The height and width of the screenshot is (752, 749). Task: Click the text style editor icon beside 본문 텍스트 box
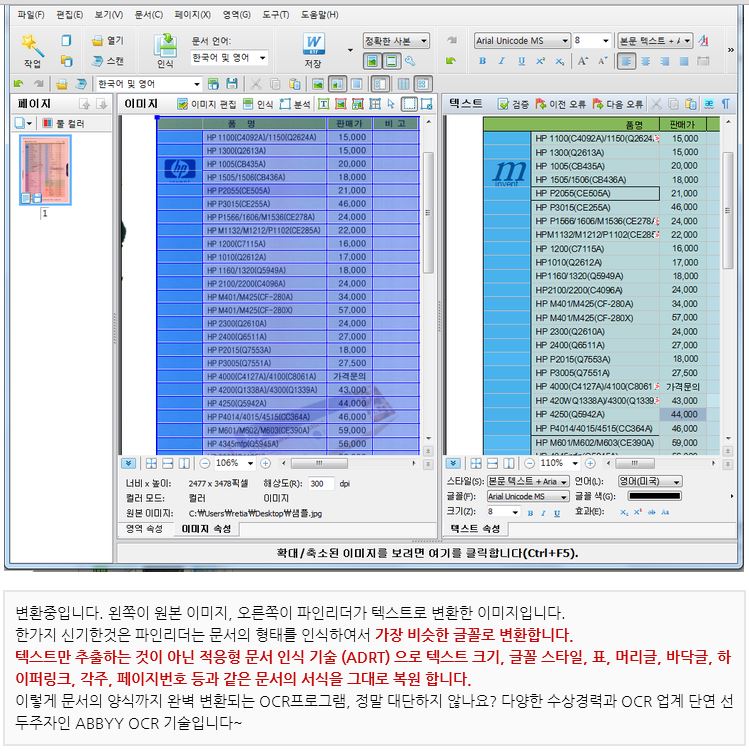703,41
